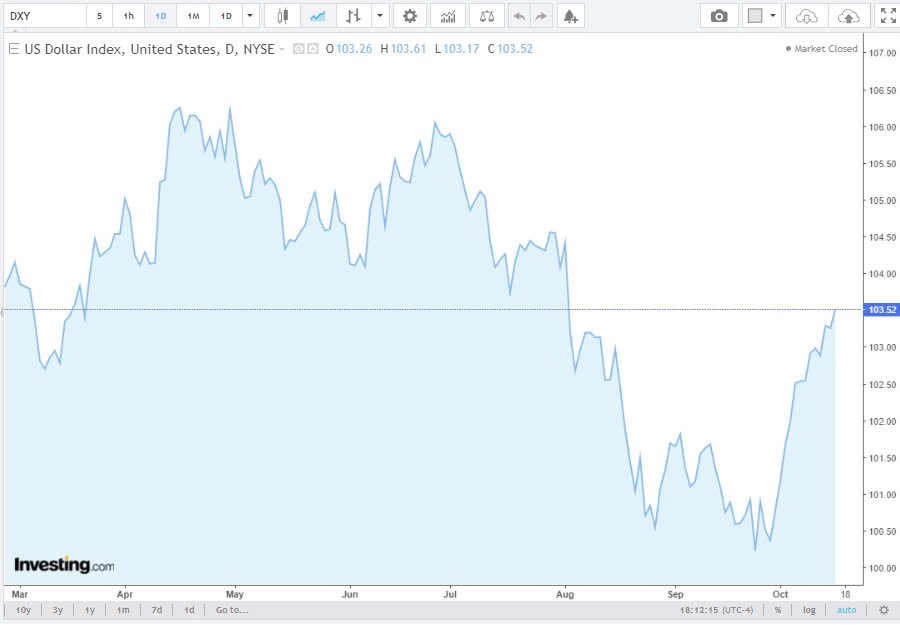Take a chart snapshot with the camera icon
The image size is (900, 625).
(x=719, y=15)
